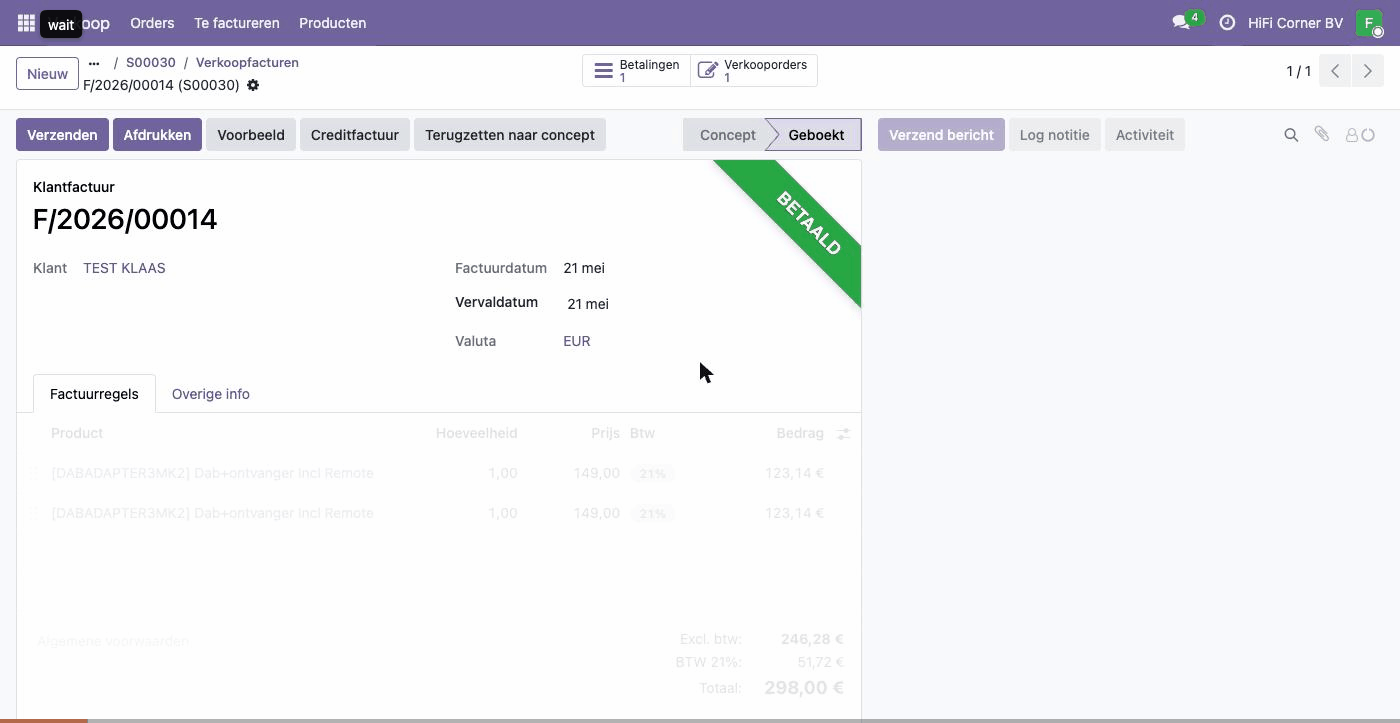Select the Geboekt status stage
The image size is (1400, 723).
point(816,135)
